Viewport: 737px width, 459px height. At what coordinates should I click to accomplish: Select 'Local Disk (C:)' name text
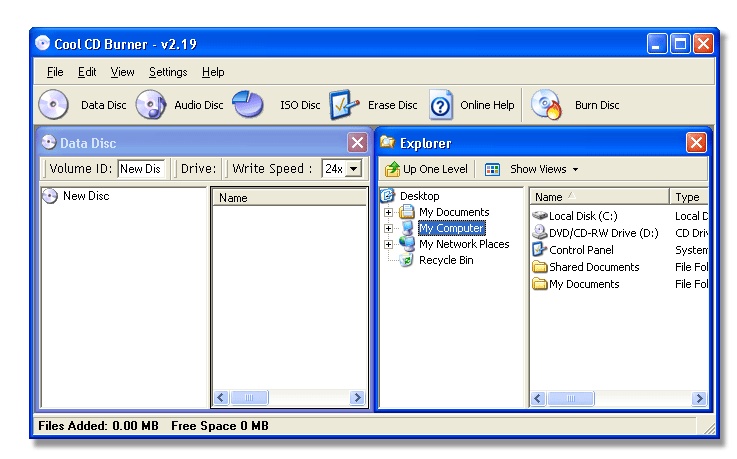583,216
